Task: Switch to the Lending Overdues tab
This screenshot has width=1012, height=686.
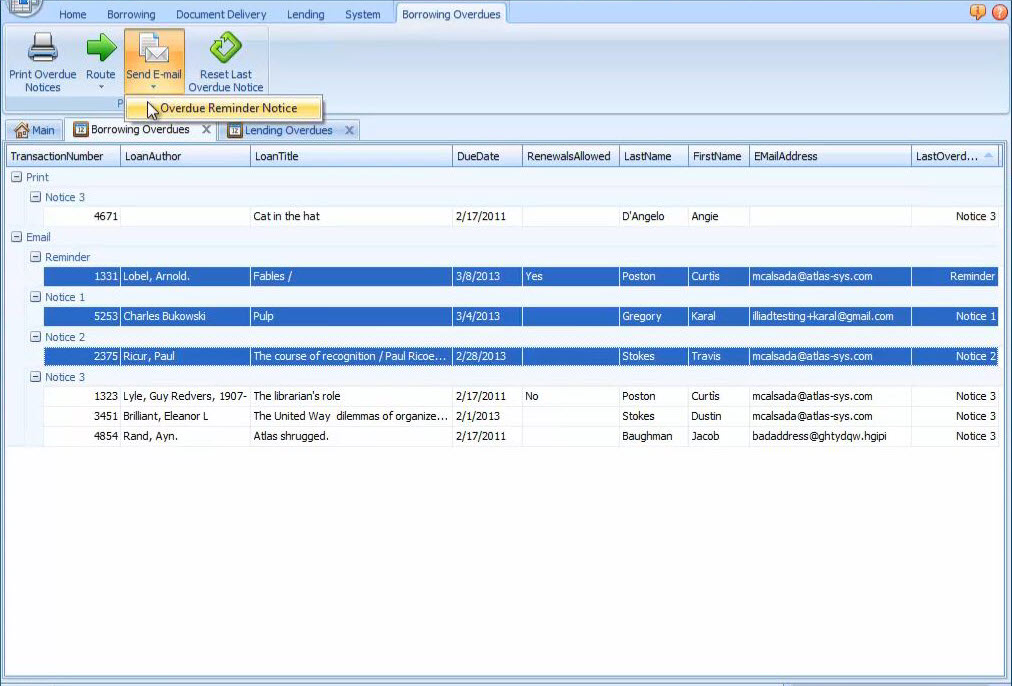Action: pos(288,130)
